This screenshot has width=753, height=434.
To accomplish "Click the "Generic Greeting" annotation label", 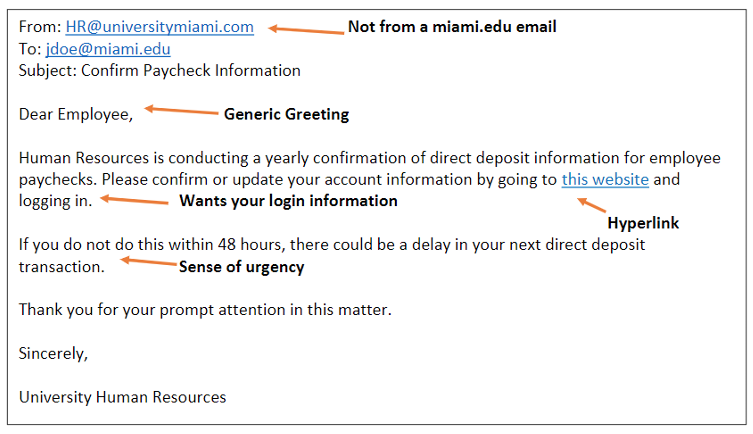I will pyautogui.click(x=286, y=114).
